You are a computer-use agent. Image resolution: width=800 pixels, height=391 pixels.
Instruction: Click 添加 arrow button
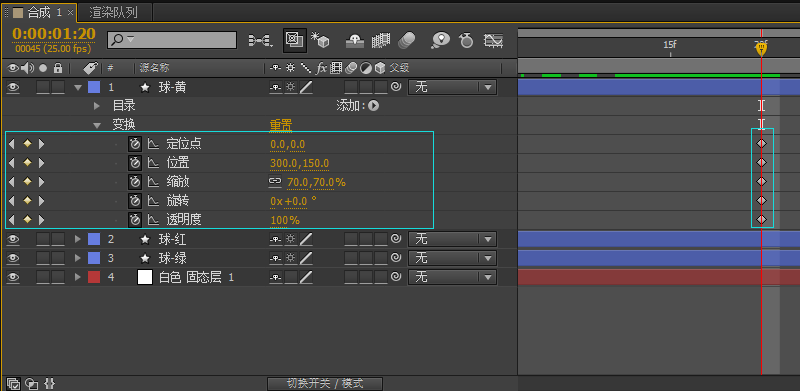coord(373,106)
